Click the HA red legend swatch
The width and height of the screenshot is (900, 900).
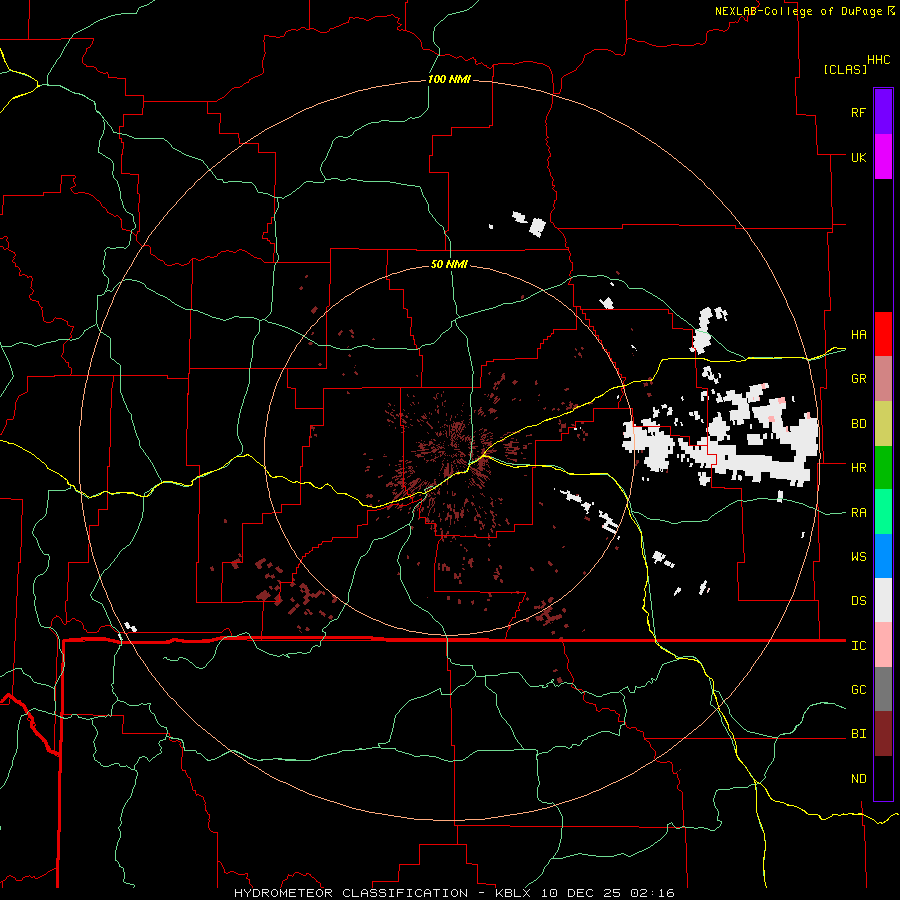pyautogui.click(x=883, y=334)
